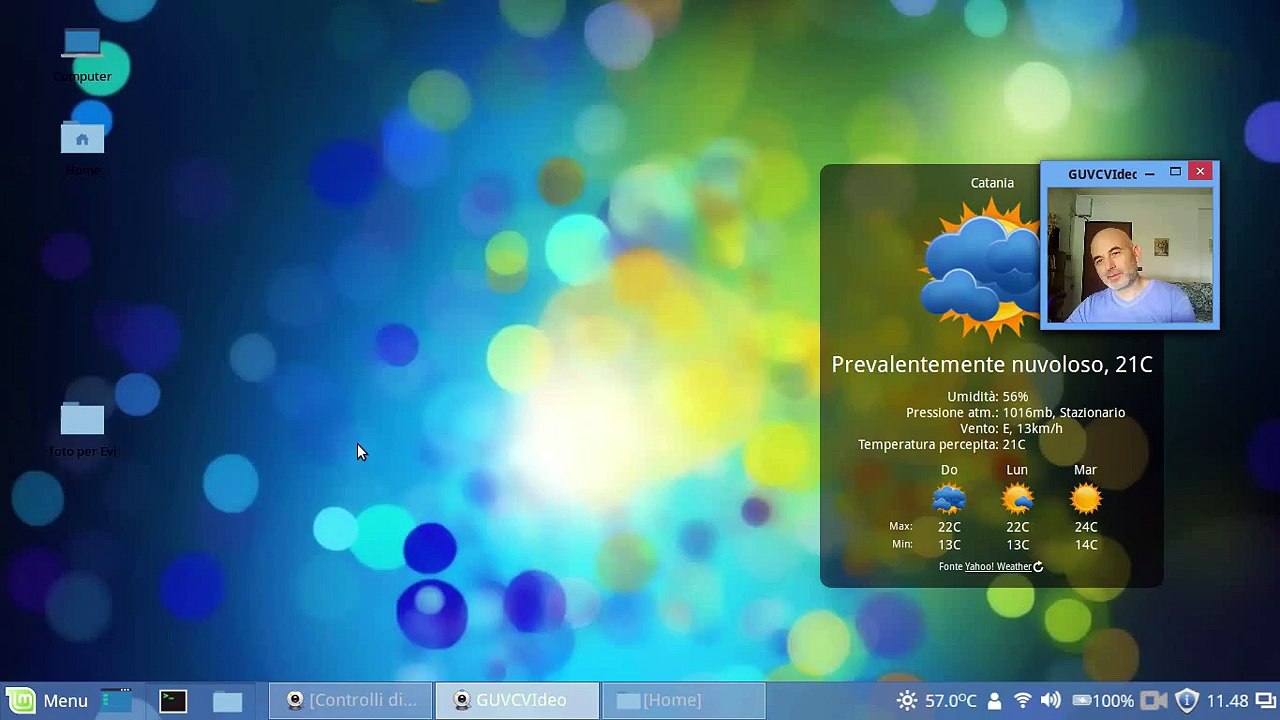Select the Home folder desktop icon
Image resolution: width=1280 pixels, height=720 pixels.
click(x=82, y=149)
